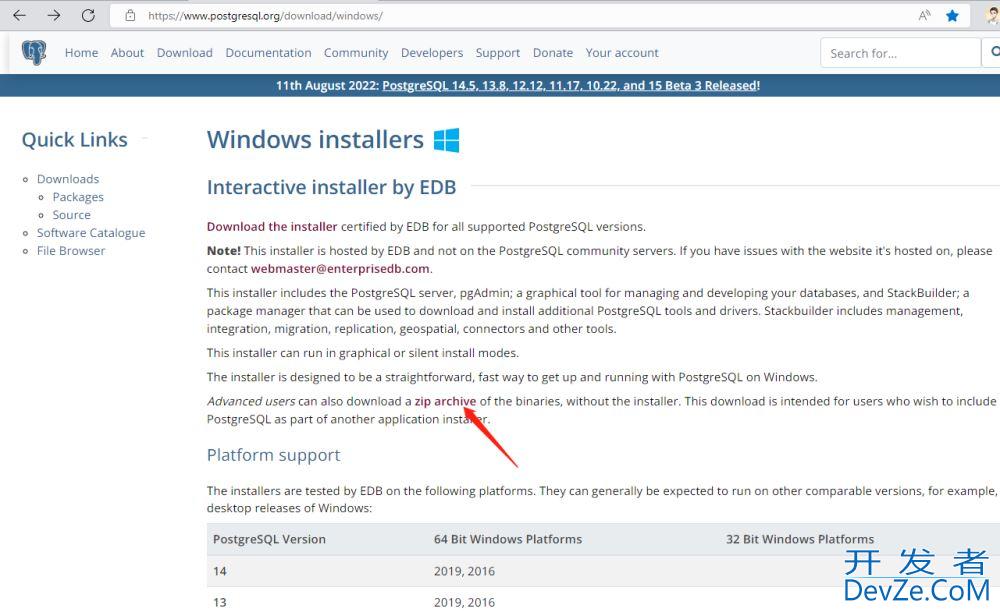Open File Browser quick link
Screen dimensions: 1000x612
pyautogui.click(x=71, y=251)
